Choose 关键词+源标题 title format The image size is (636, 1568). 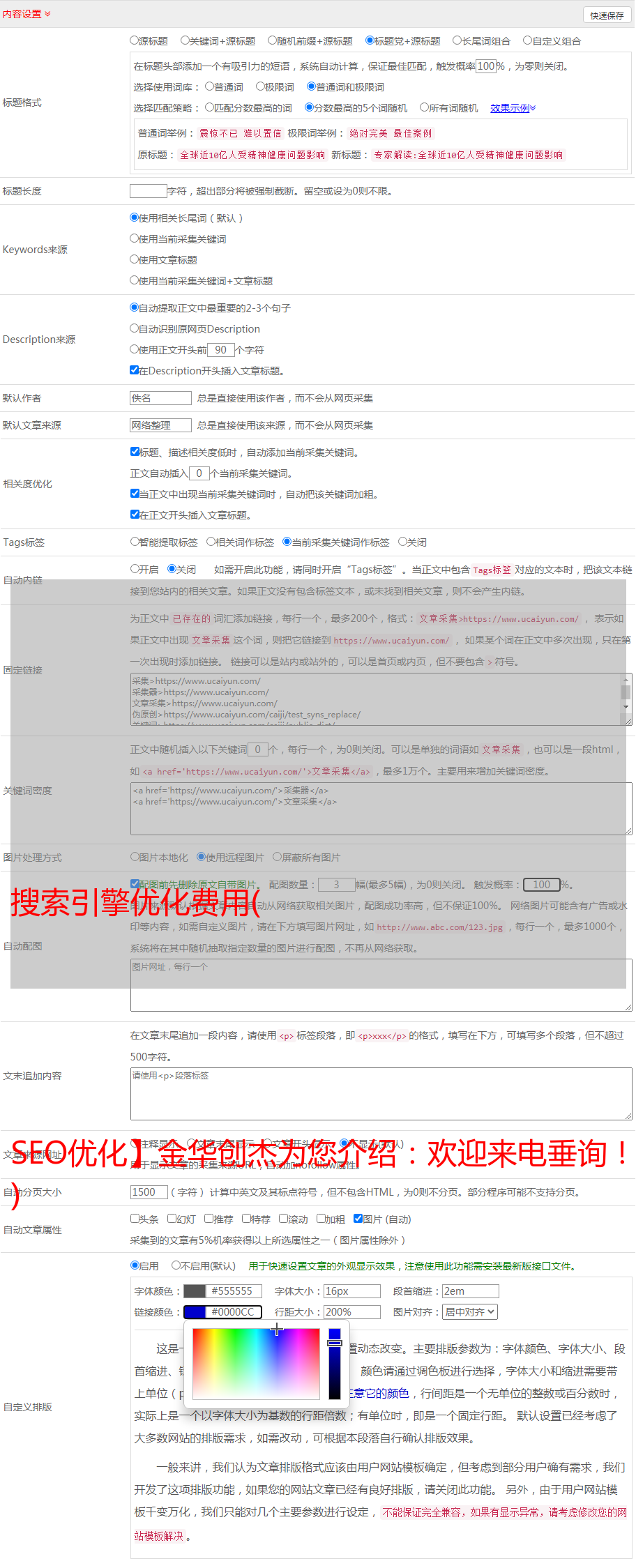pos(185,40)
